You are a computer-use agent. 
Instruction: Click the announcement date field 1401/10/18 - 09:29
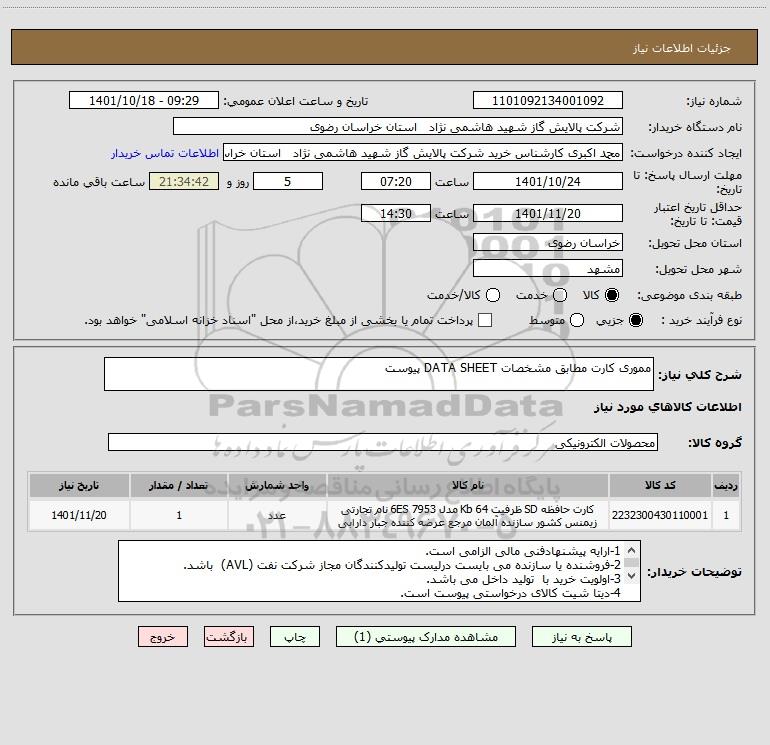[x=144, y=101]
